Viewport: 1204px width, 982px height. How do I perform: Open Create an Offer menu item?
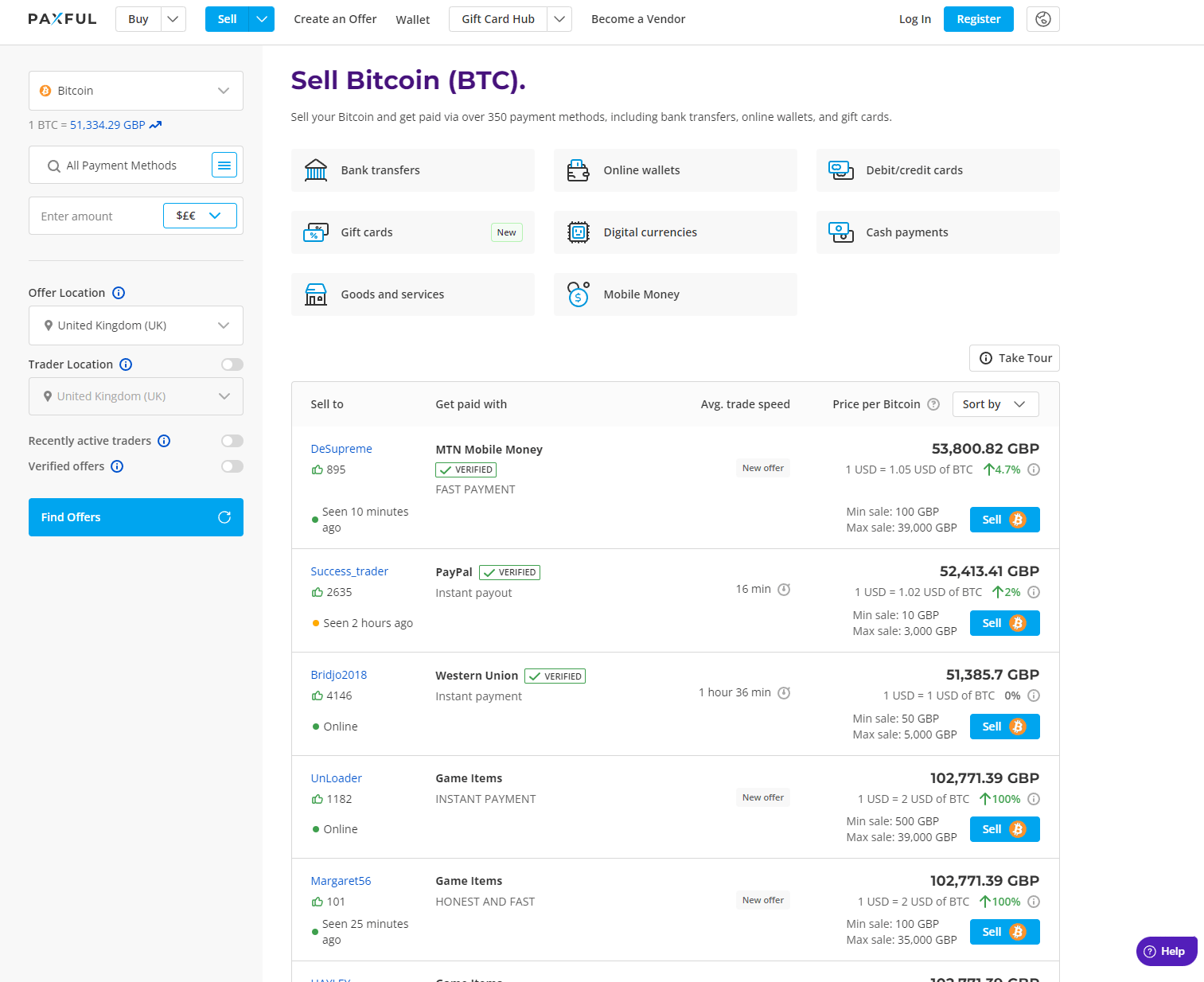point(335,19)
